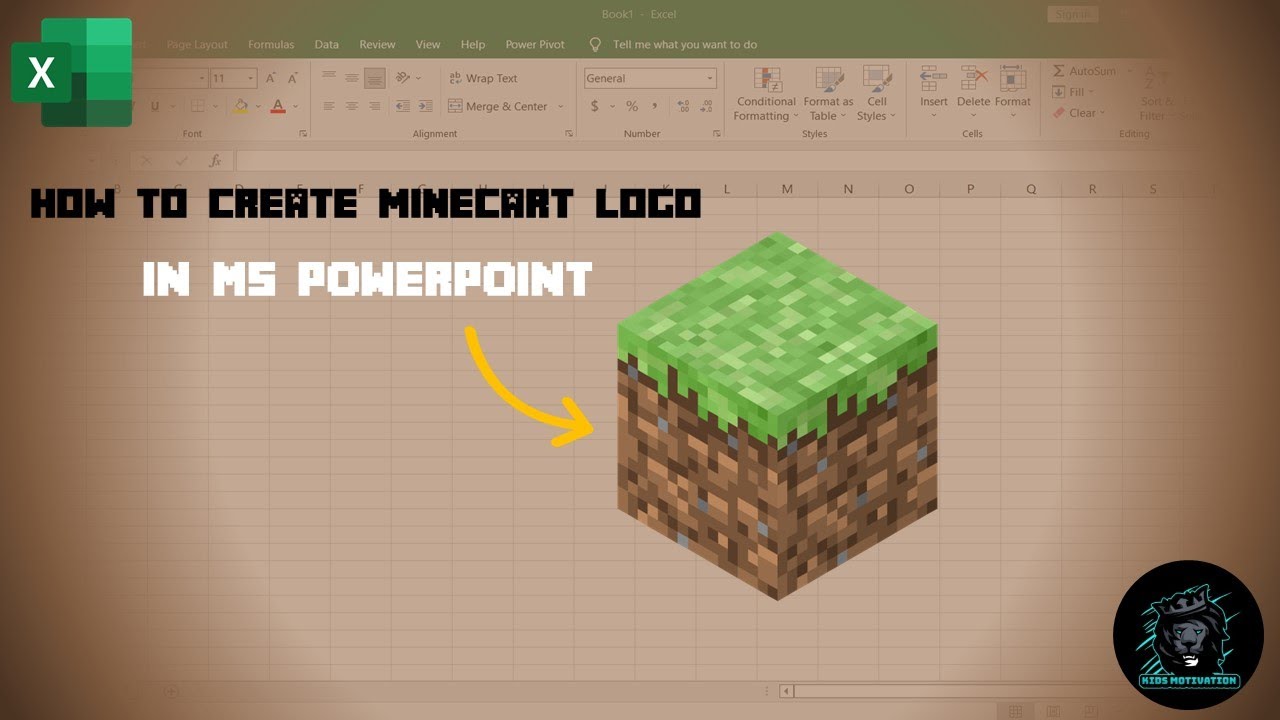Select column header M
The height and width of the screenshot is (720, 1280).
pyautogui.click(x=787, y=189)
